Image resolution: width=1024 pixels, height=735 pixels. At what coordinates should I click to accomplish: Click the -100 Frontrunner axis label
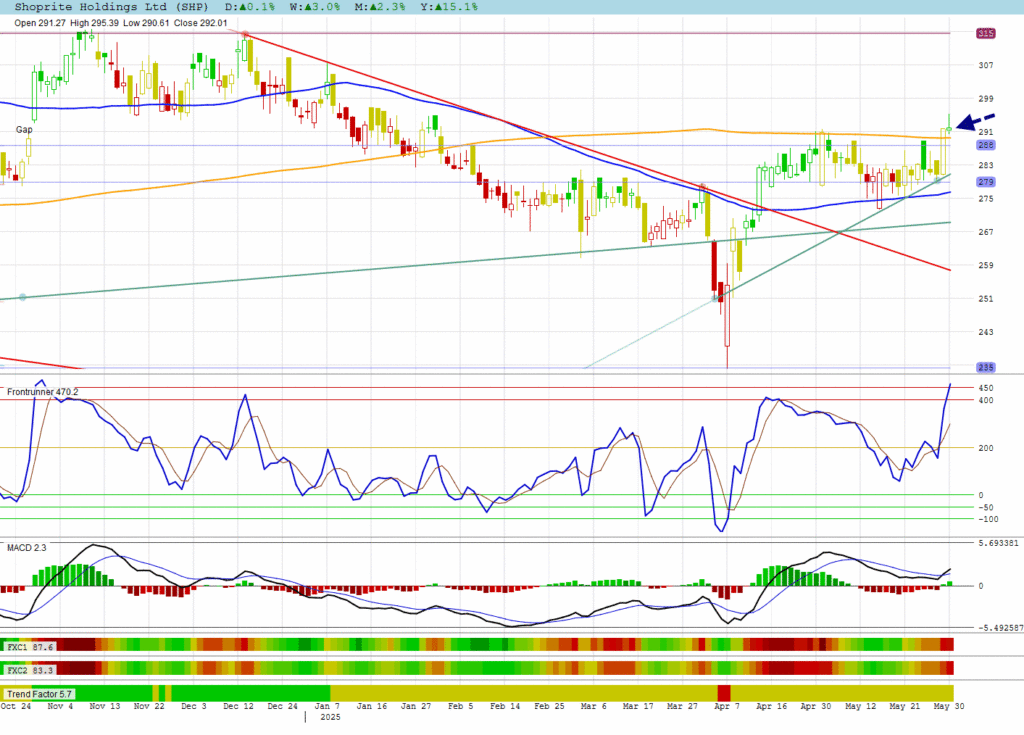[x=988, y=519]
